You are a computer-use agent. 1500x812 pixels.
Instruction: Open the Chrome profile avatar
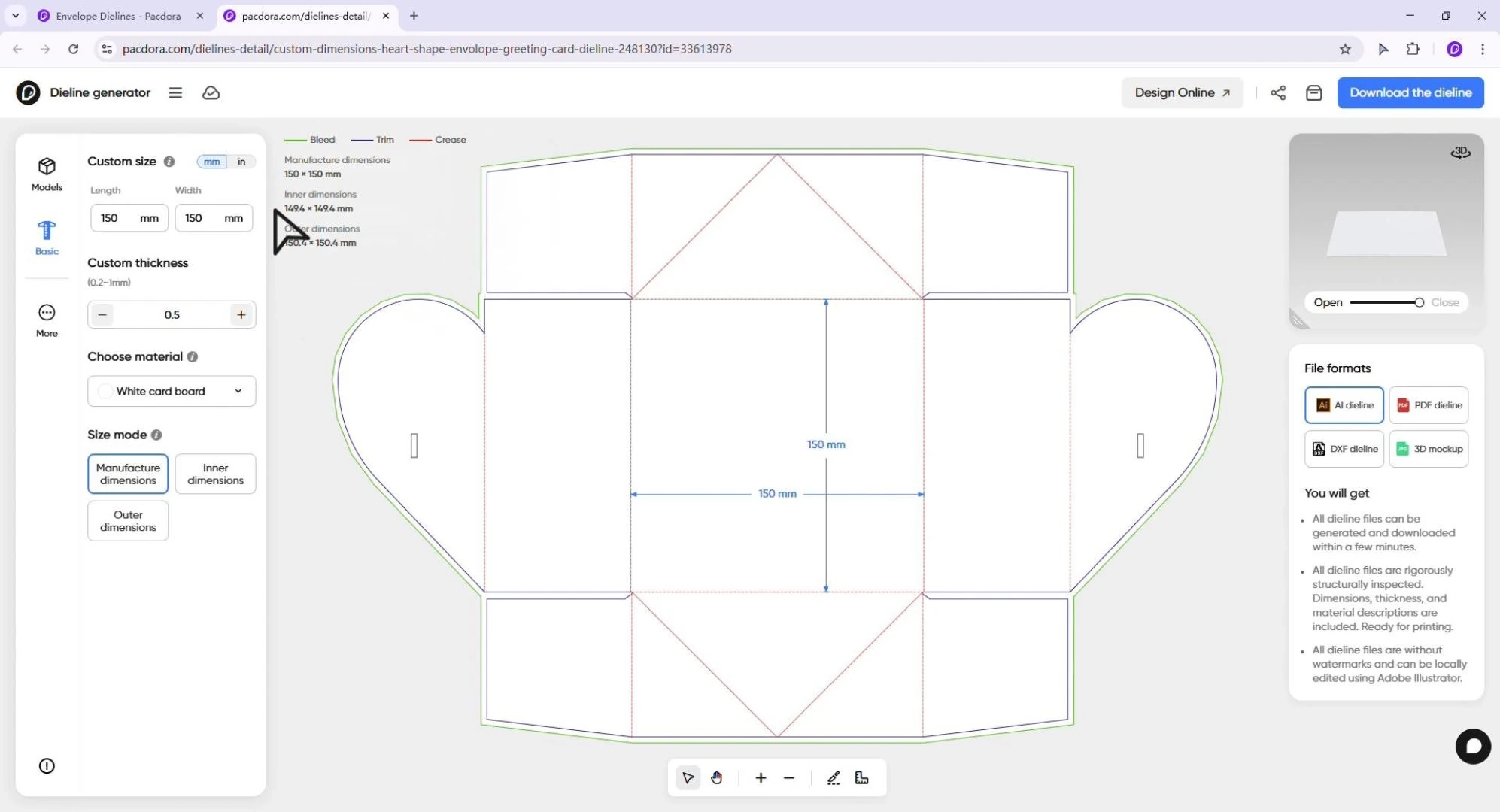[1455, 49]
